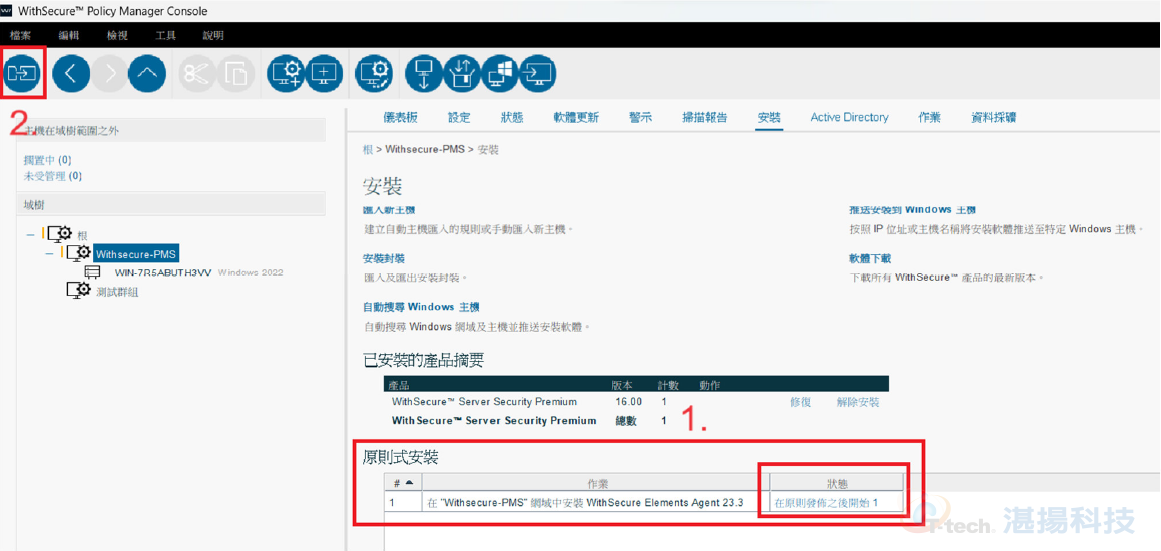This screenshot has height=551, width=1161.
Task: Switch to the 掃描報告 tab
Action: 704,117
